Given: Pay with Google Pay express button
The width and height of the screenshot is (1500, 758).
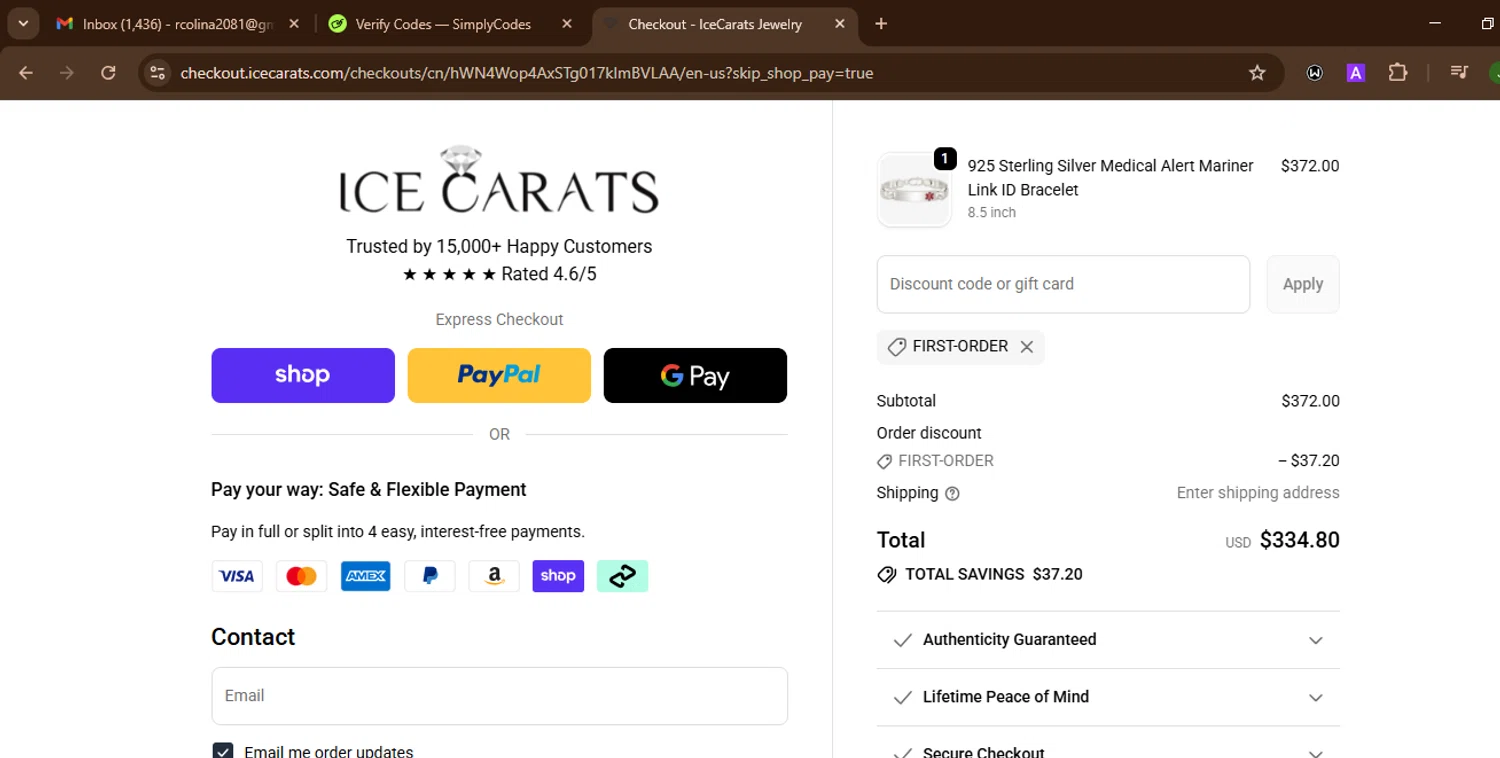Looking at the screenshot, I should [695, 375].
